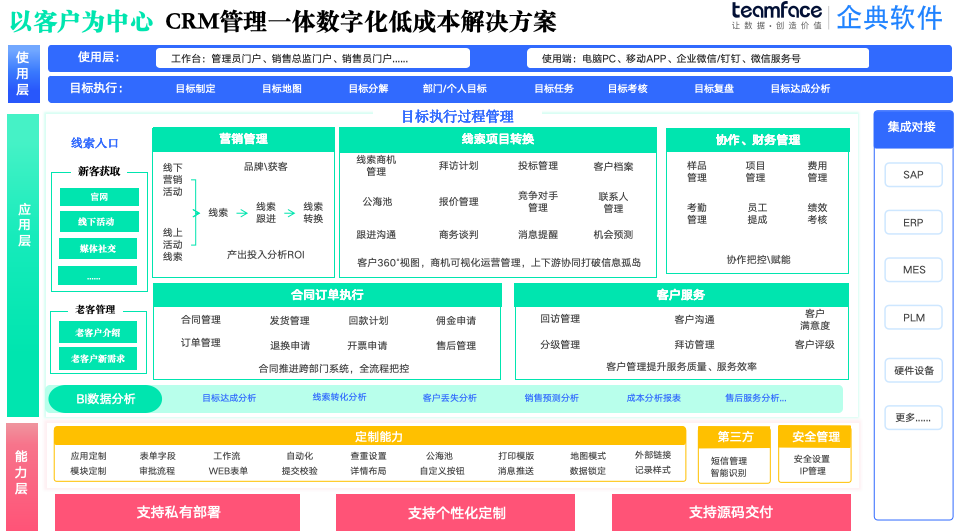Click 佣金申请 text
Image resolution: width=960 pixels, height=531 pixels.
[x=456, y=320]
